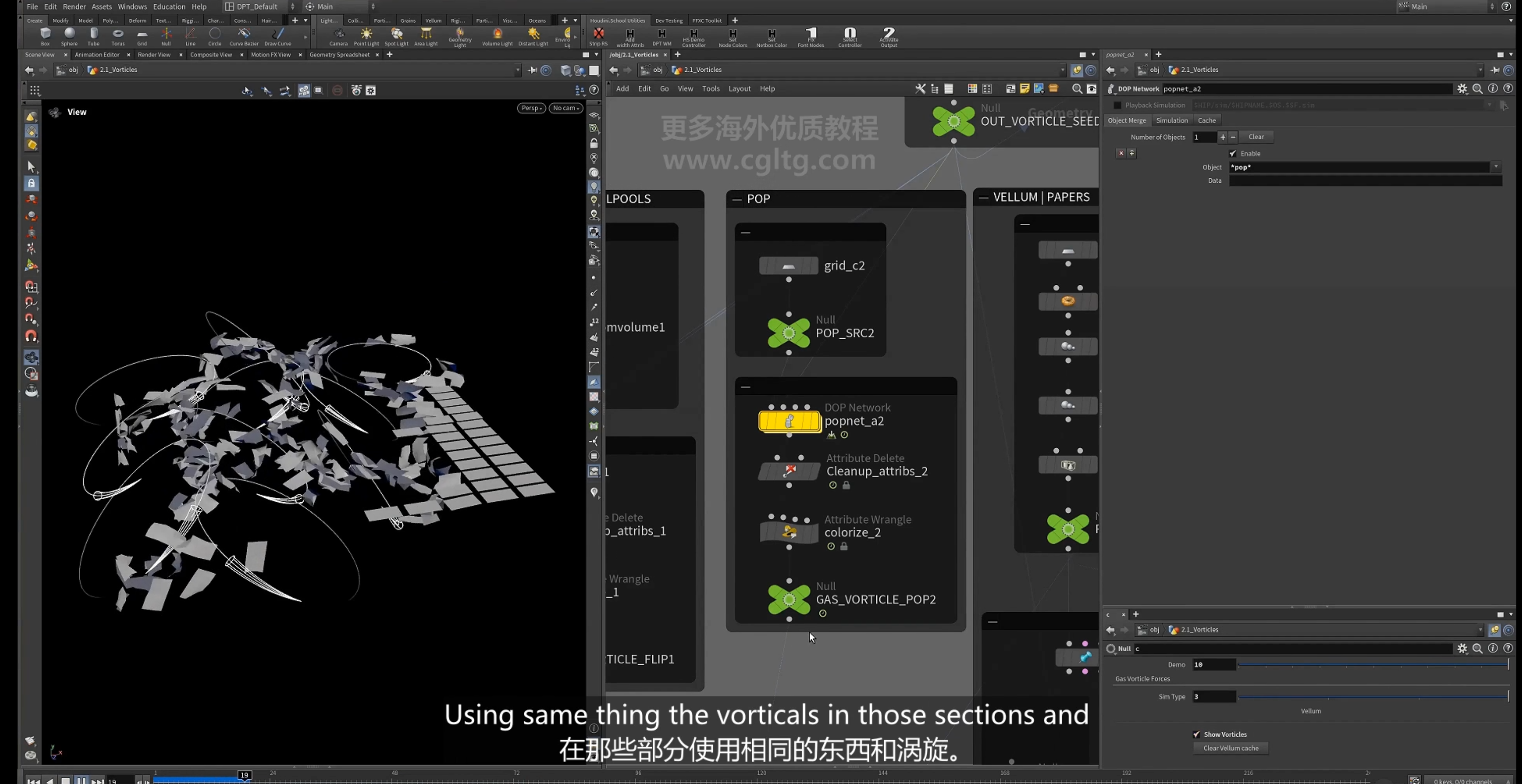Create a Camera from the shelf
This screenshot has height=784, width=1522.
click(x=339, y=36)
